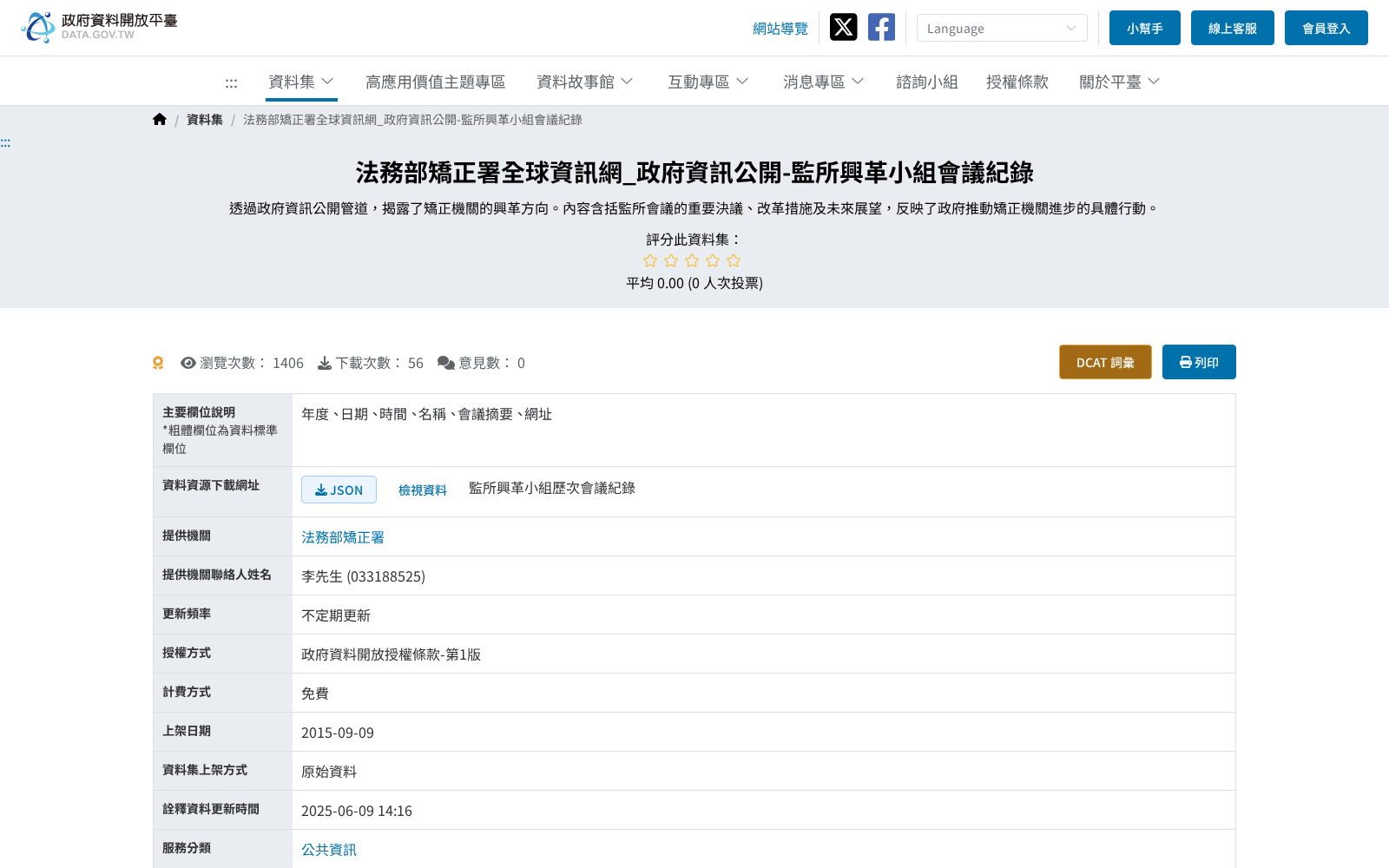The height and width of the screenshot is (868, 1389).
Task: Click the 李先生 (033188525) contact text
Action: click(x=363, y=576)
